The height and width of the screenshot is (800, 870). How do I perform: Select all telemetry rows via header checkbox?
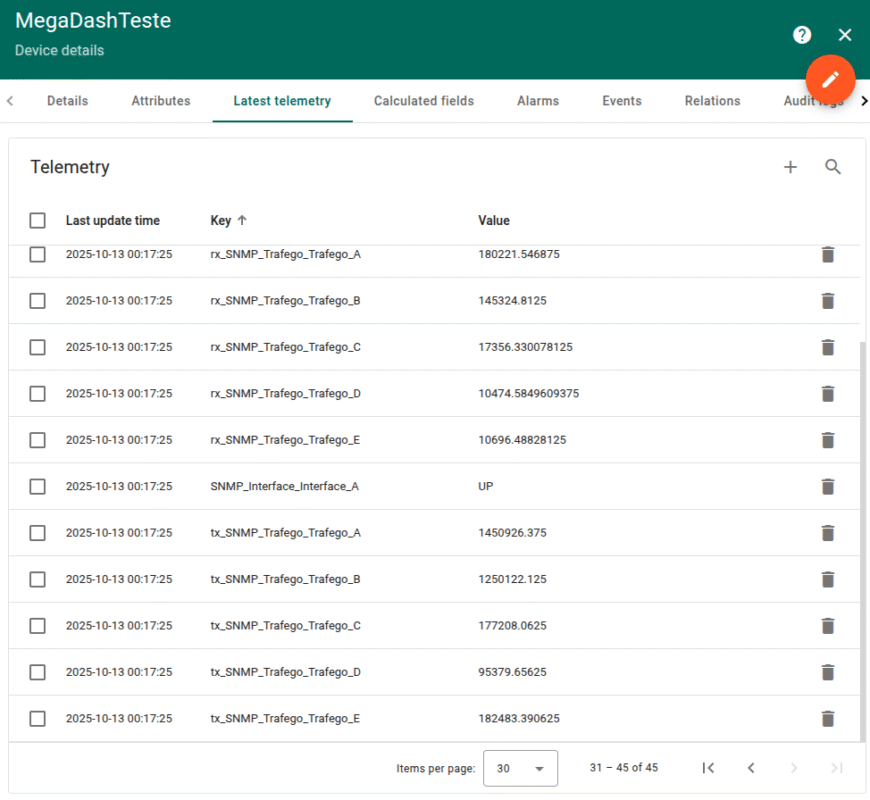[x=38, y=221]
